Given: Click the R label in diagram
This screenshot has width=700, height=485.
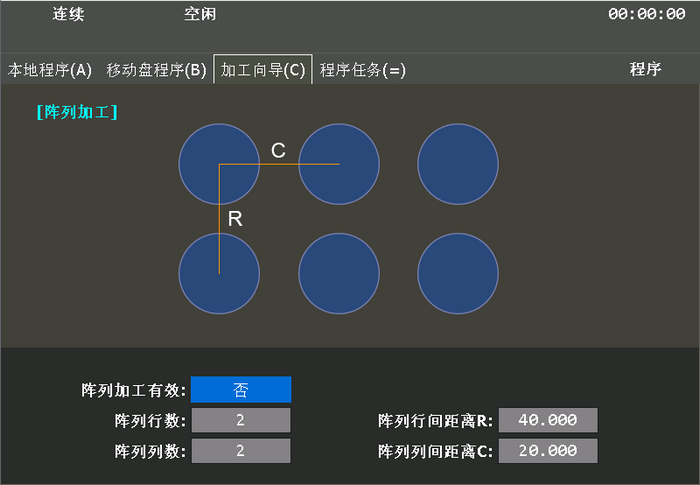Looking at the screenshot, I should [x=235, y=219].
